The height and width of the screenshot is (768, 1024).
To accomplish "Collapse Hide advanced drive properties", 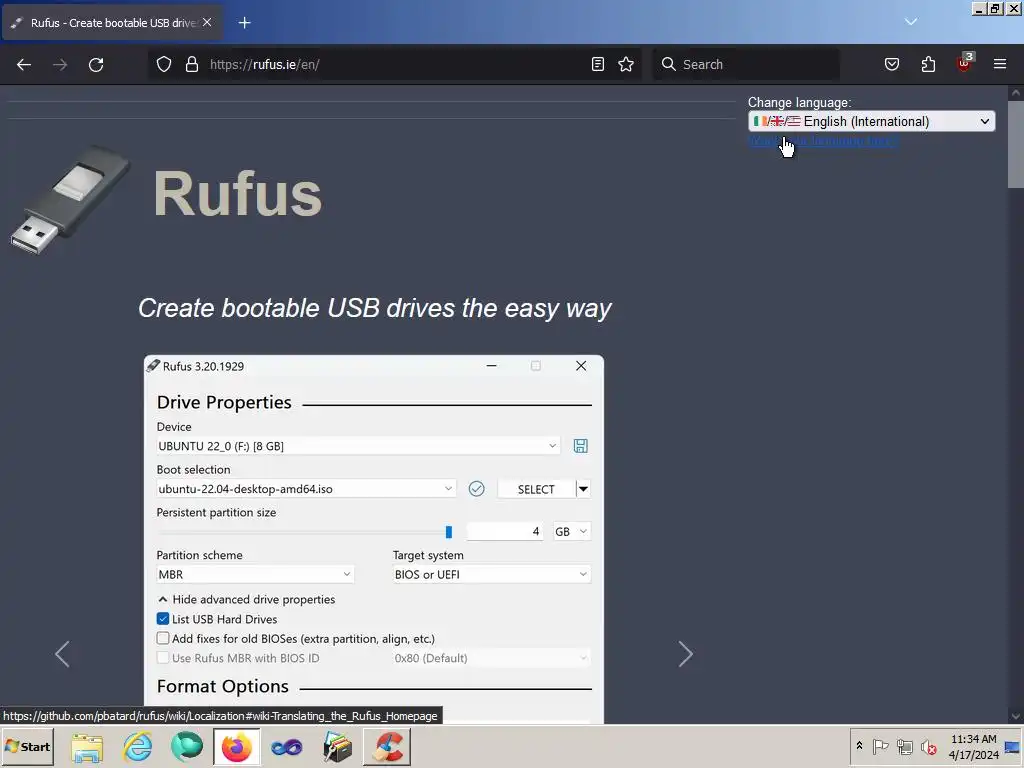I will pos(246,600).
